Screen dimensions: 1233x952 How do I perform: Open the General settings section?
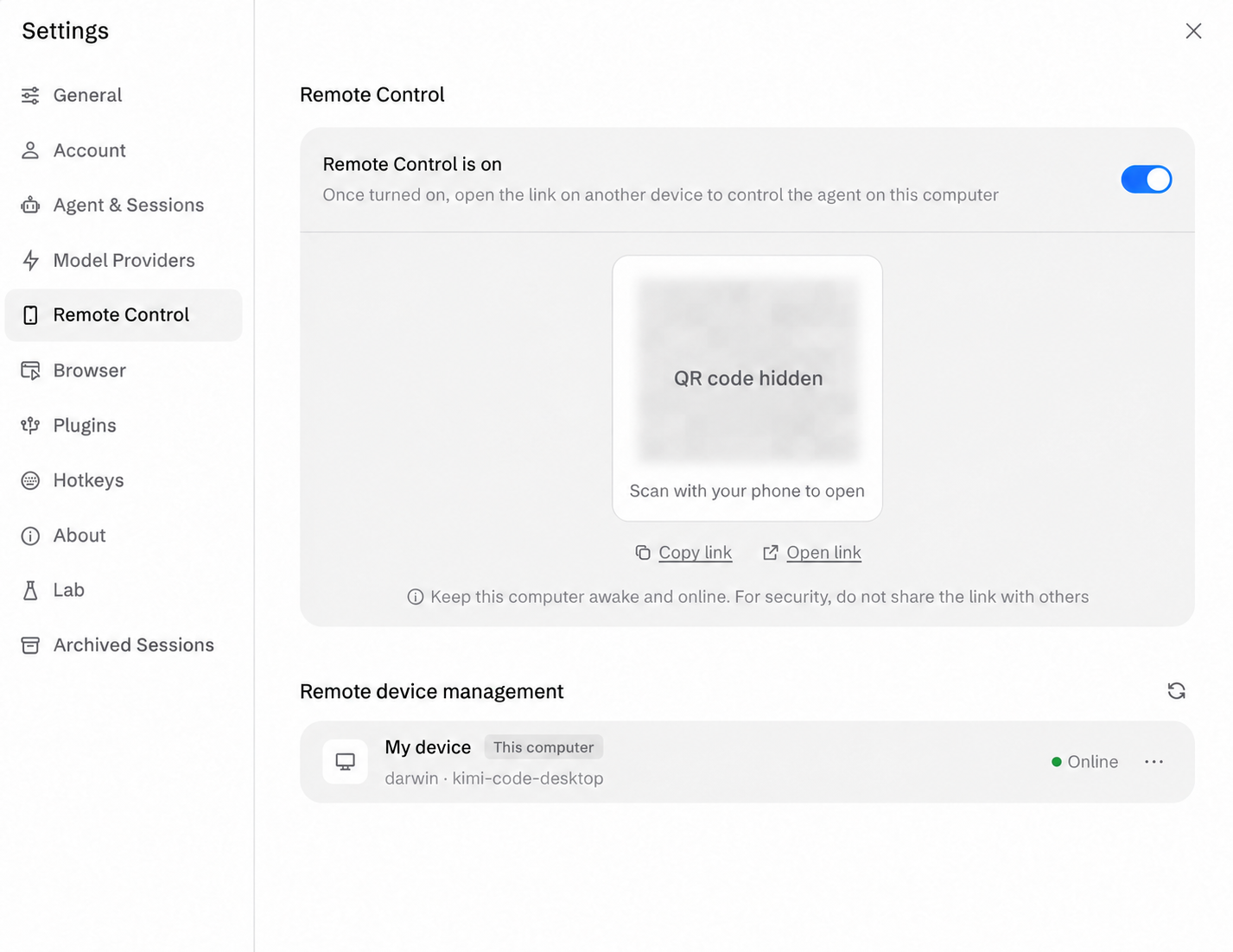(x=124, y=95)
